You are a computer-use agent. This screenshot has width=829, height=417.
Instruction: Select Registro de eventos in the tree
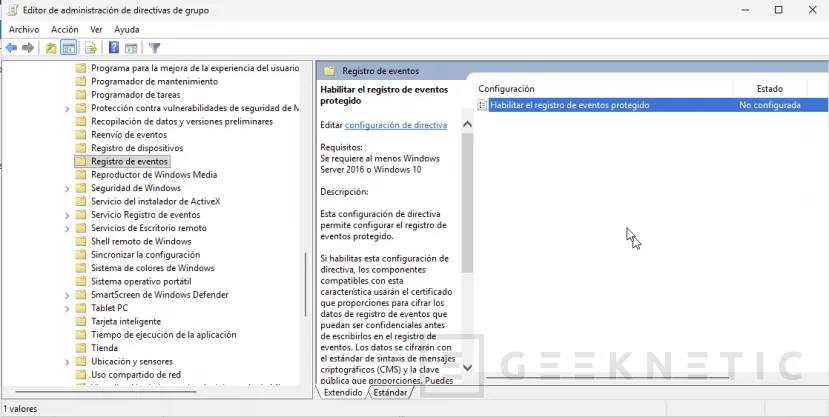tap(130, 161)
